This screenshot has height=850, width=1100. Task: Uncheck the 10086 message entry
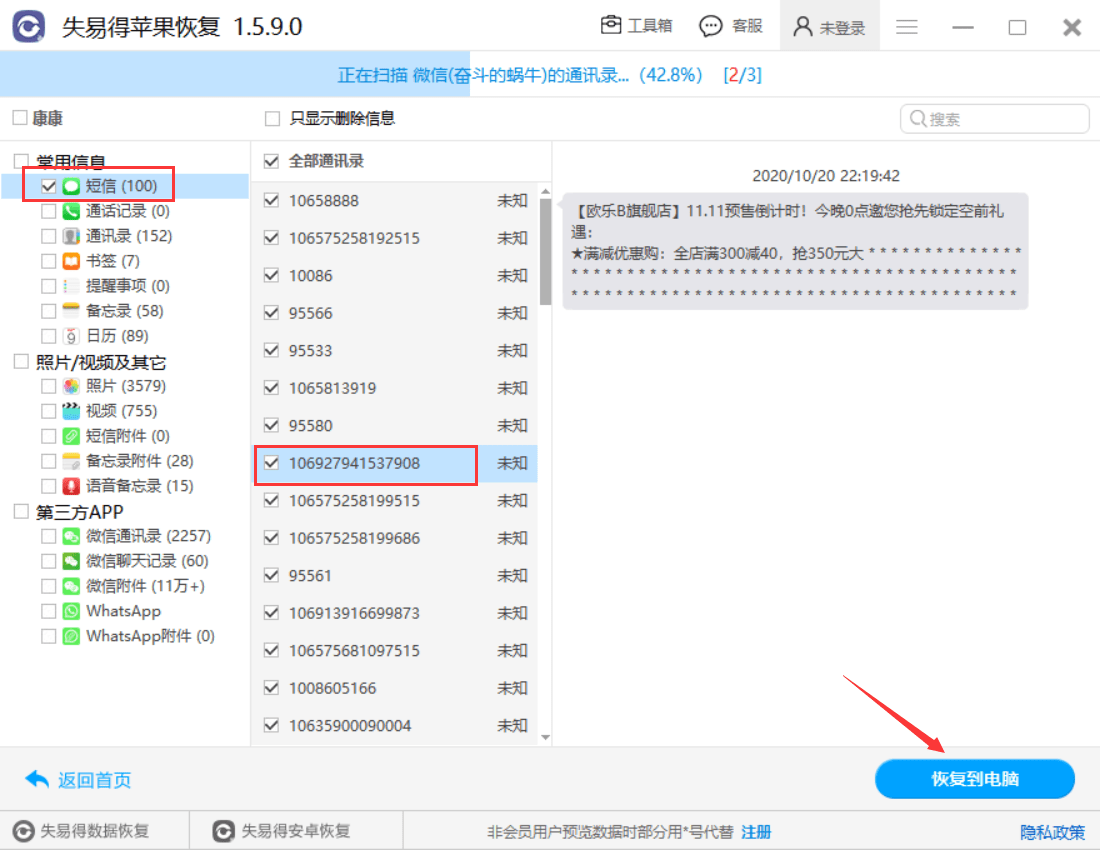(x=270, y=275)
